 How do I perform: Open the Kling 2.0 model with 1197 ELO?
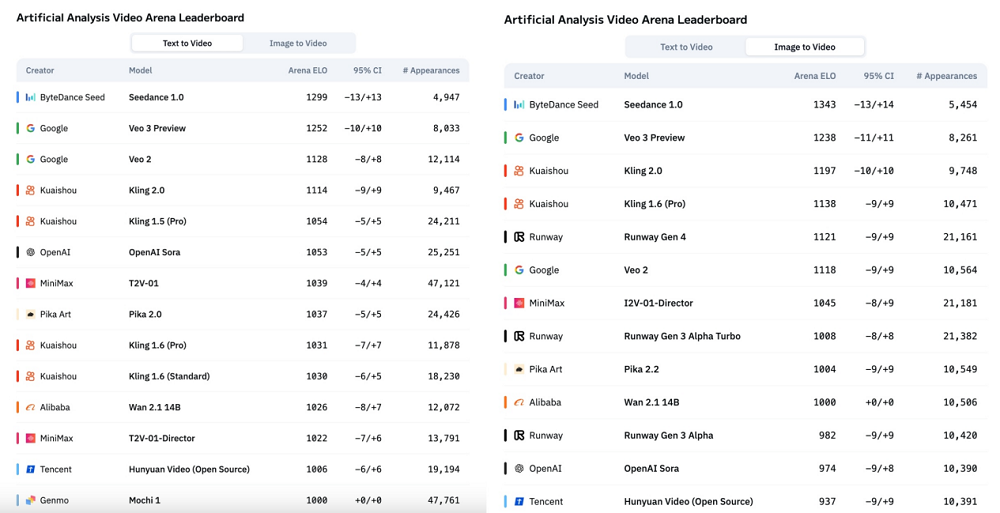tap(643, 171)
